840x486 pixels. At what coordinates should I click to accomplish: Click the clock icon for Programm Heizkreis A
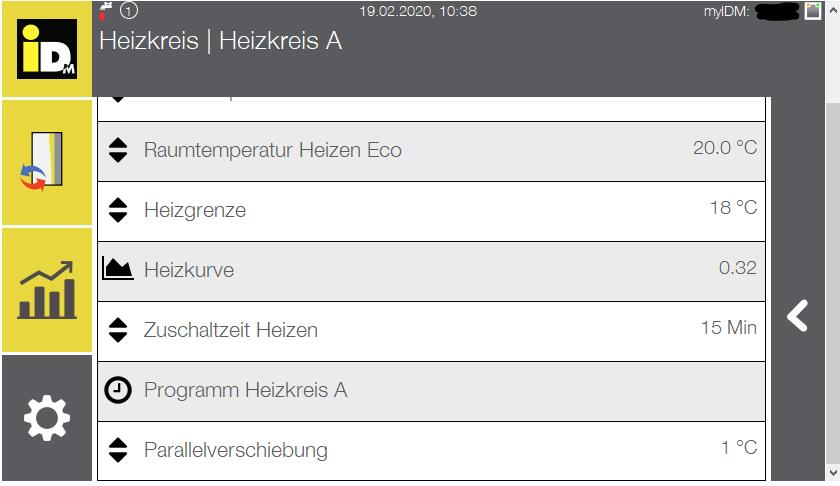(117, 390)
